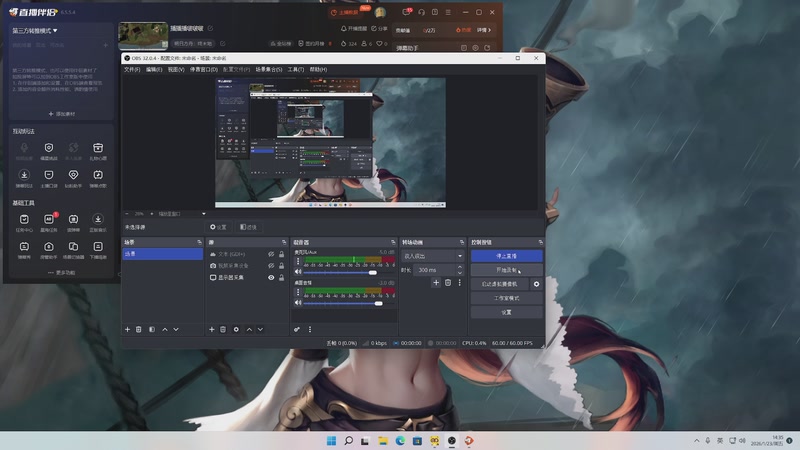Open the 场景集合(S) menu in OBS
The height and width of the screenshot is (450, 800).
pos(269,69)
